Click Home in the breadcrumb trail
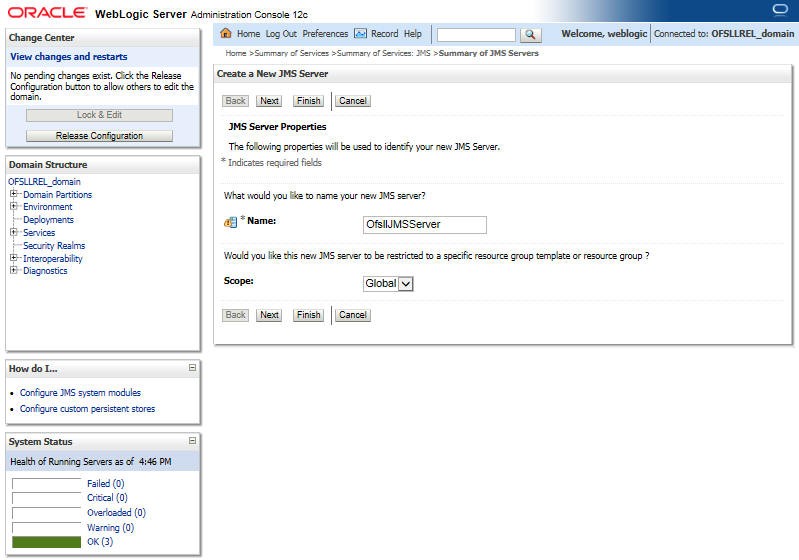Image resolution: width=799 pixels, height=560 pixels. coord(236,53)
